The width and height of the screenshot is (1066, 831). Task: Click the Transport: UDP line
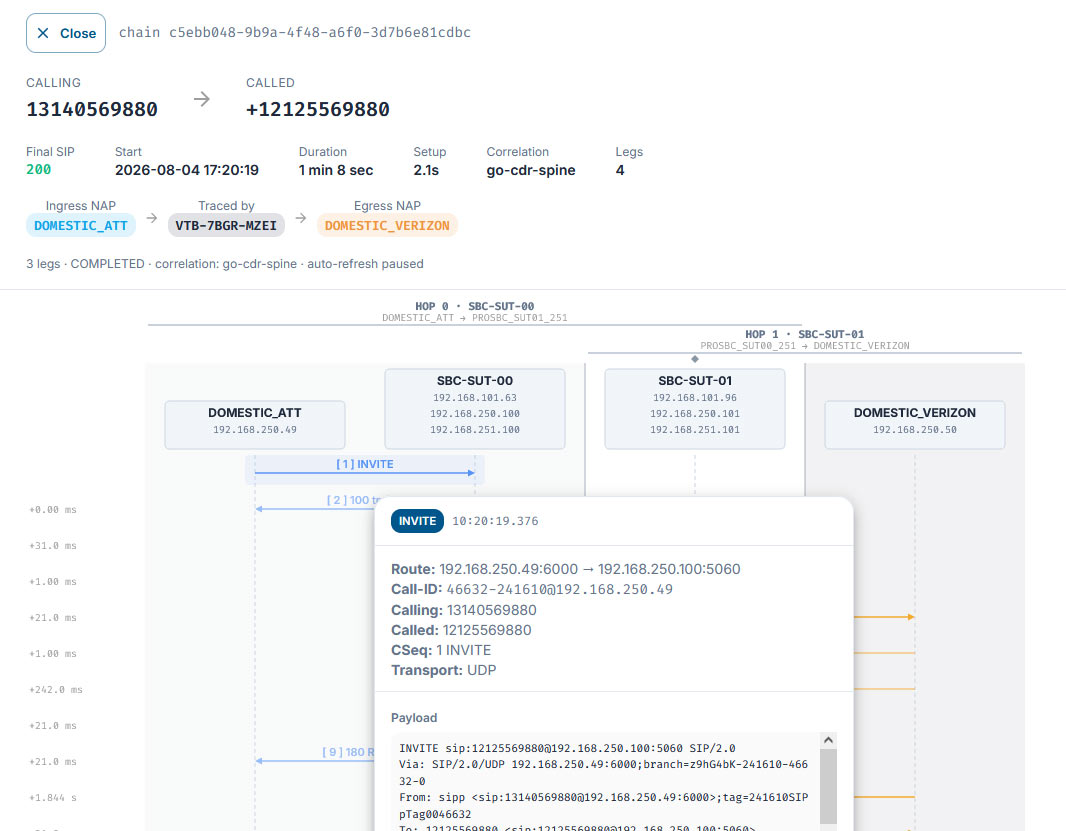tap(443, 671)
